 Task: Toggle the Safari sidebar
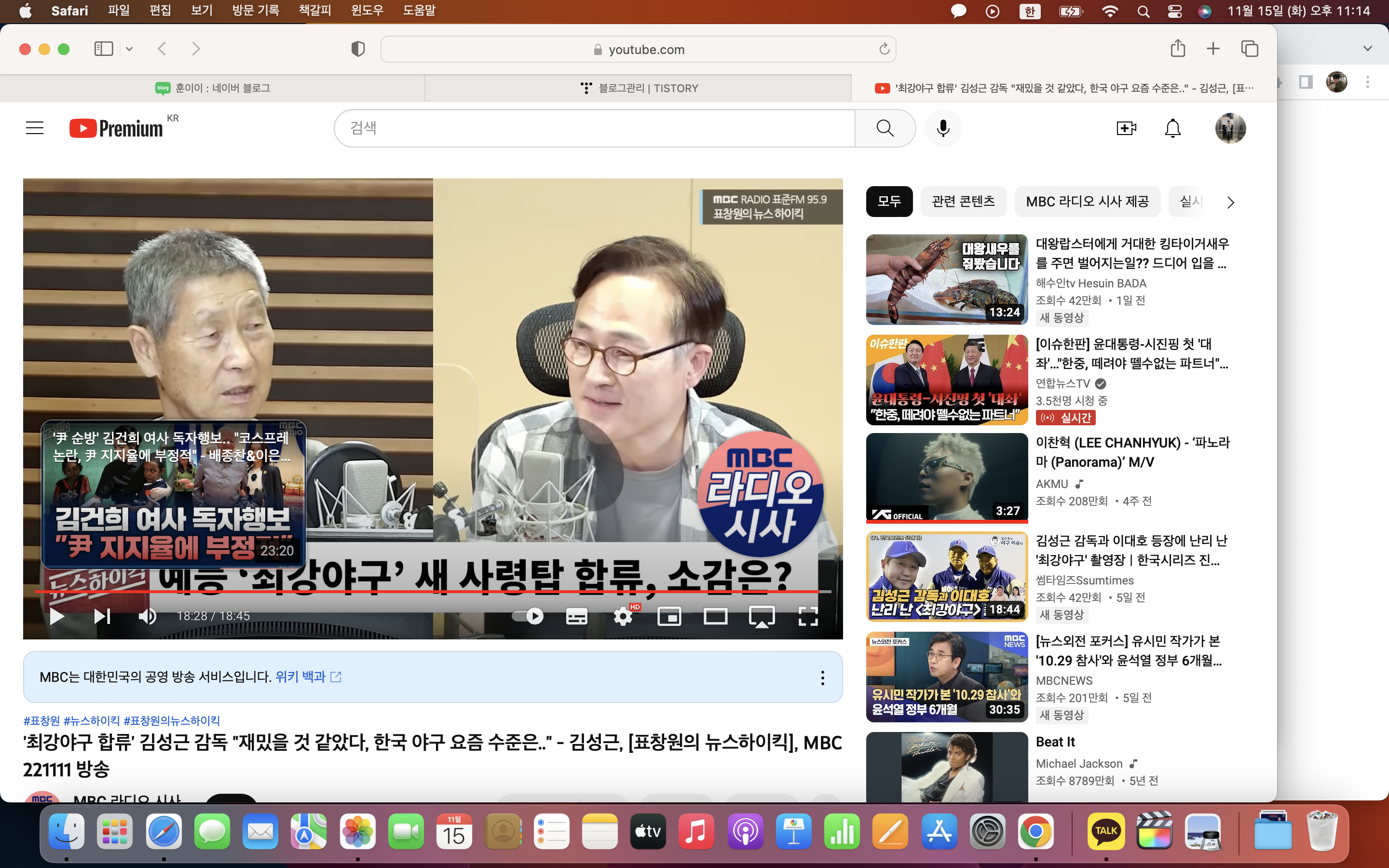(x=103, y=49)
